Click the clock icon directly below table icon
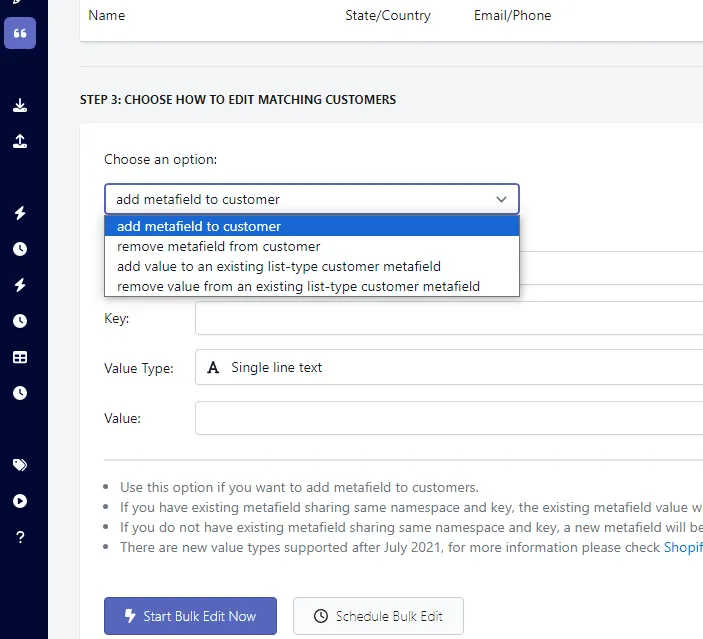703x639 pixels. tap(20, 393)
